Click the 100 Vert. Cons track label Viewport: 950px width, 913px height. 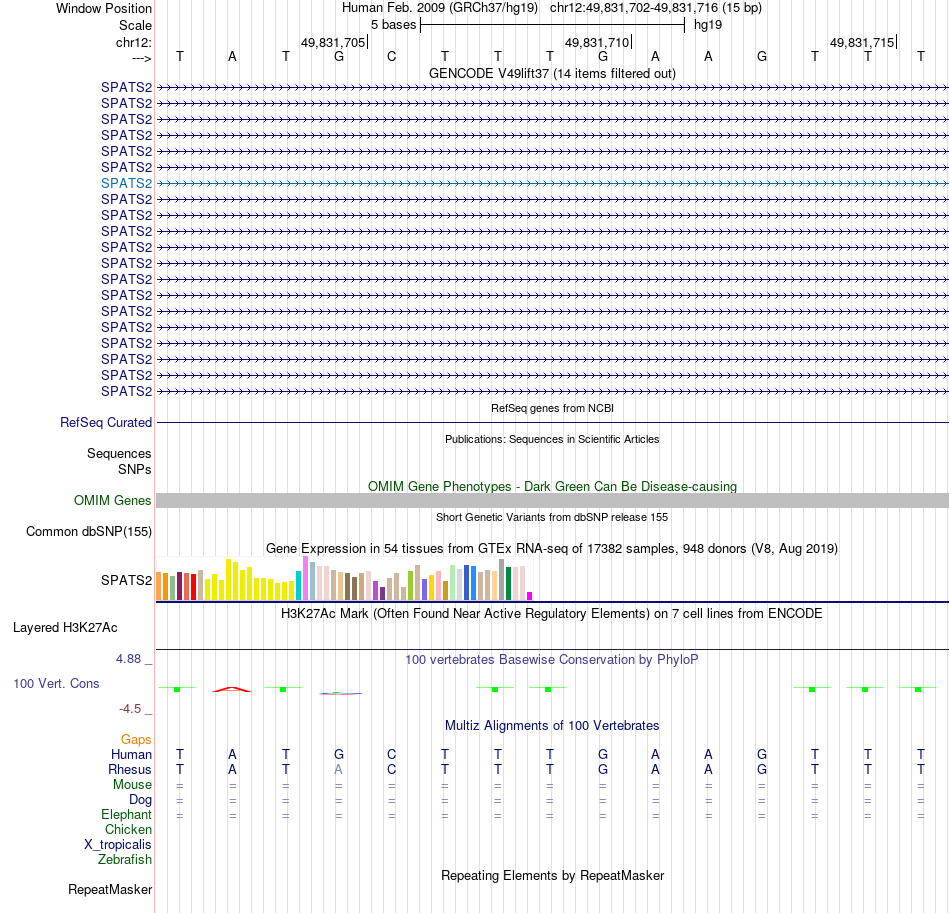click(56, 683)
